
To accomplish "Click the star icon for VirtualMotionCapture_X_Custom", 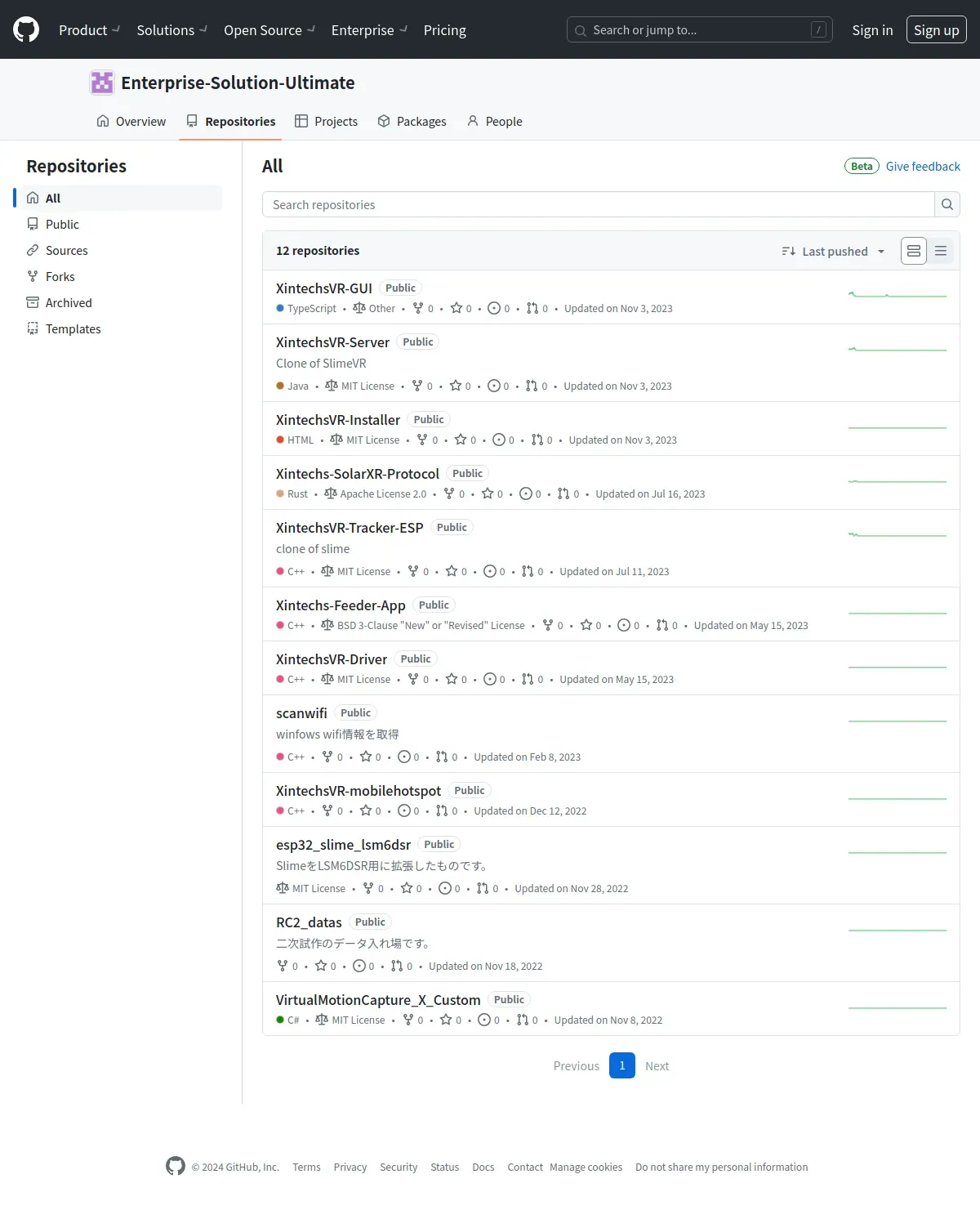I will click(446, 1020).
